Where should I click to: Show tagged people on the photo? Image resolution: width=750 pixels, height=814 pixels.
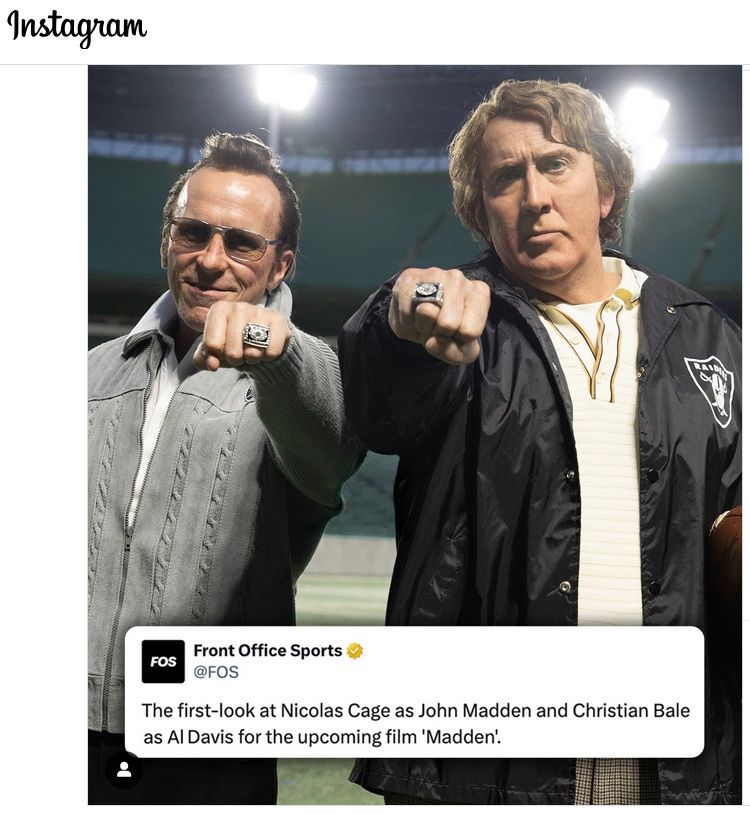tap(124, 769)
